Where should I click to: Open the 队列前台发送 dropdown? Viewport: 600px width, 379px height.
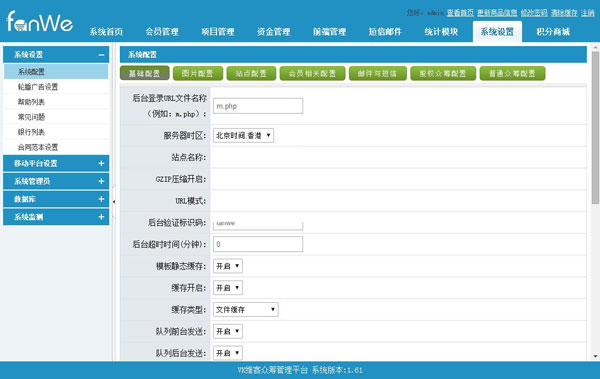[228, 332]
